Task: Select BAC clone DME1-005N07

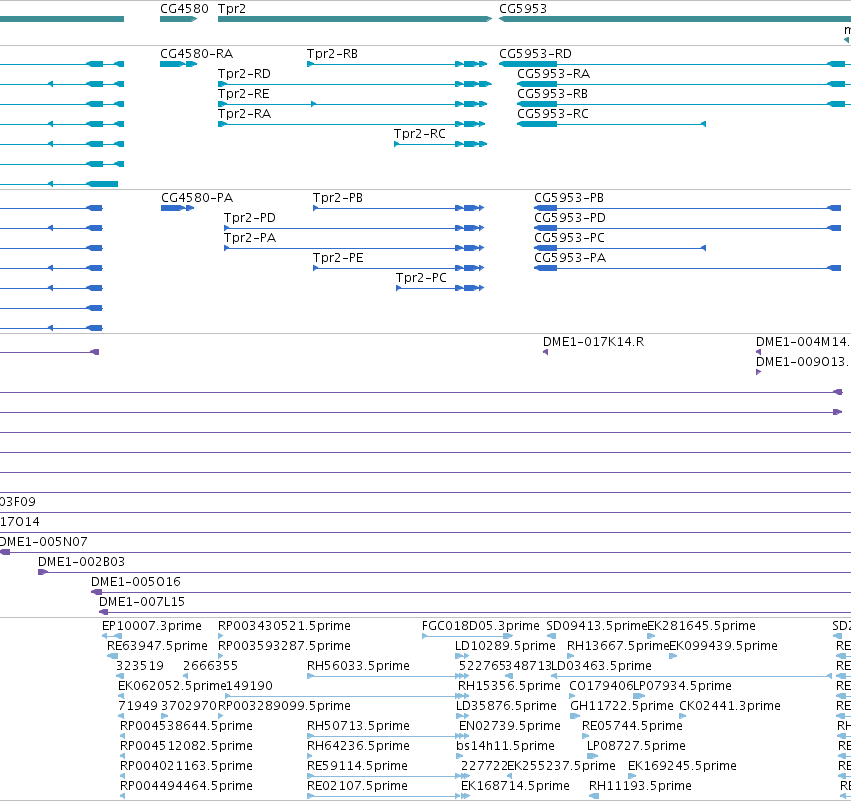Action: pyautogui.click(x=43, y=542)
